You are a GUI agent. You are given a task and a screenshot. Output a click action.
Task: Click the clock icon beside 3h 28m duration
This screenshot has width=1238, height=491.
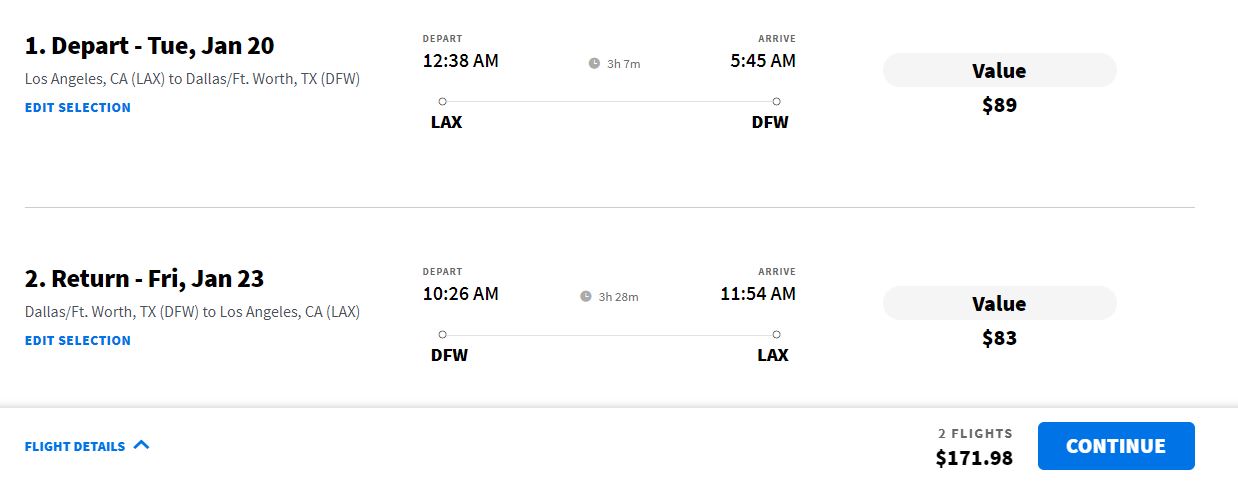tap(586, 297)
